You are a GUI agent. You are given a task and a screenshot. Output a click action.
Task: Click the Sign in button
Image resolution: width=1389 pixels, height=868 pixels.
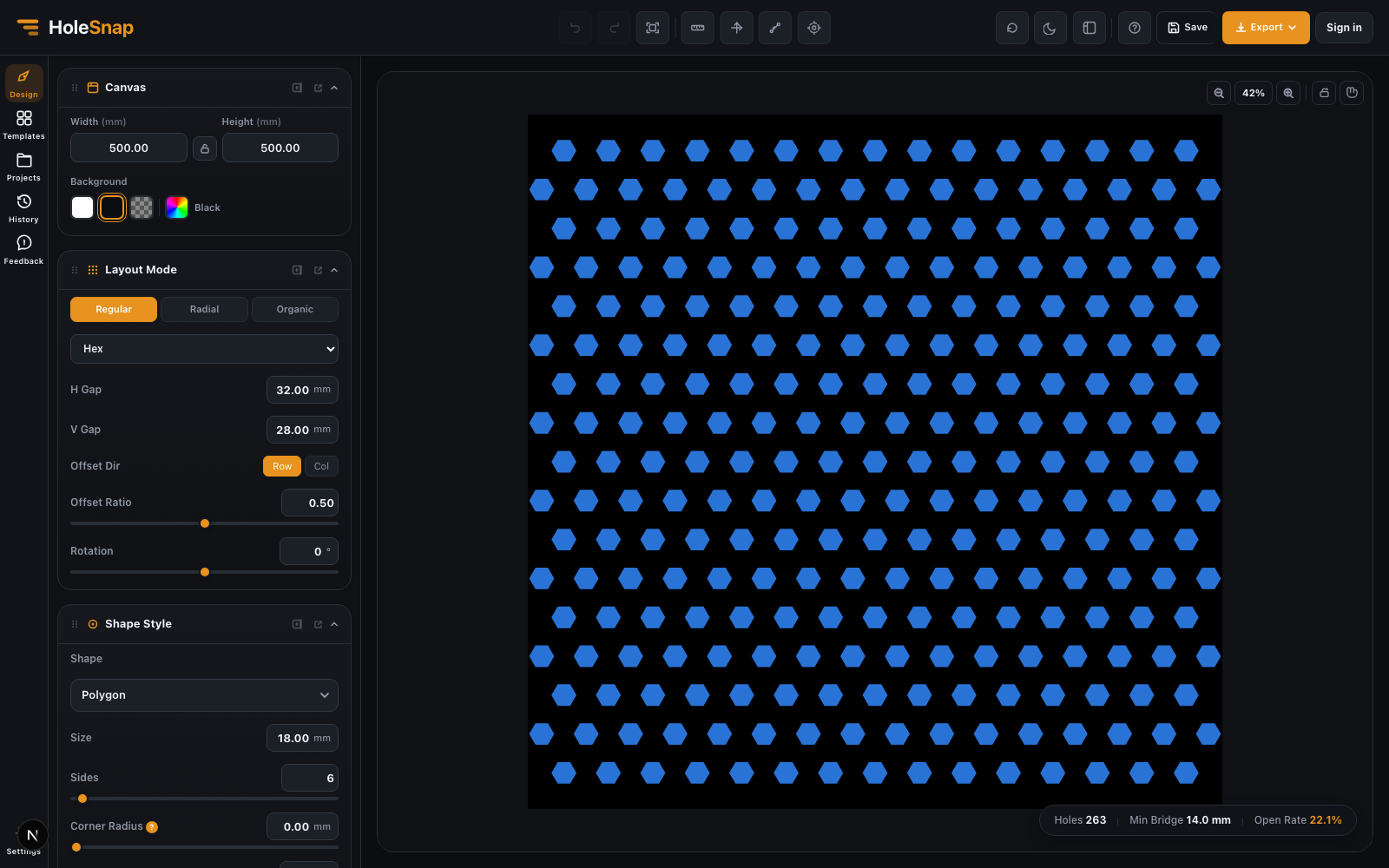pyautogui.click(x=1344, y=28)
